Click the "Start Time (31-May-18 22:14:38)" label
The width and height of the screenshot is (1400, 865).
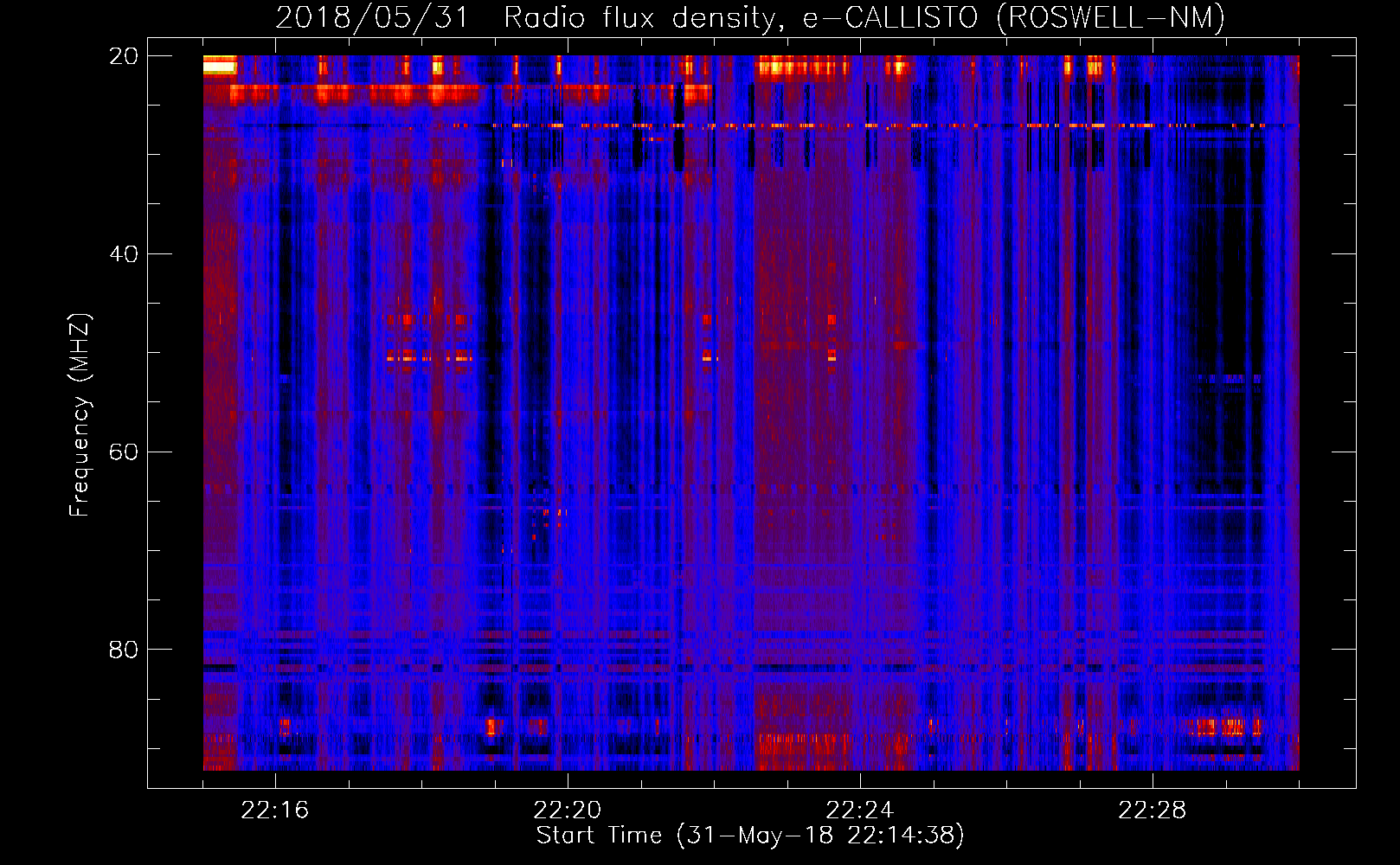coord(750,836)
